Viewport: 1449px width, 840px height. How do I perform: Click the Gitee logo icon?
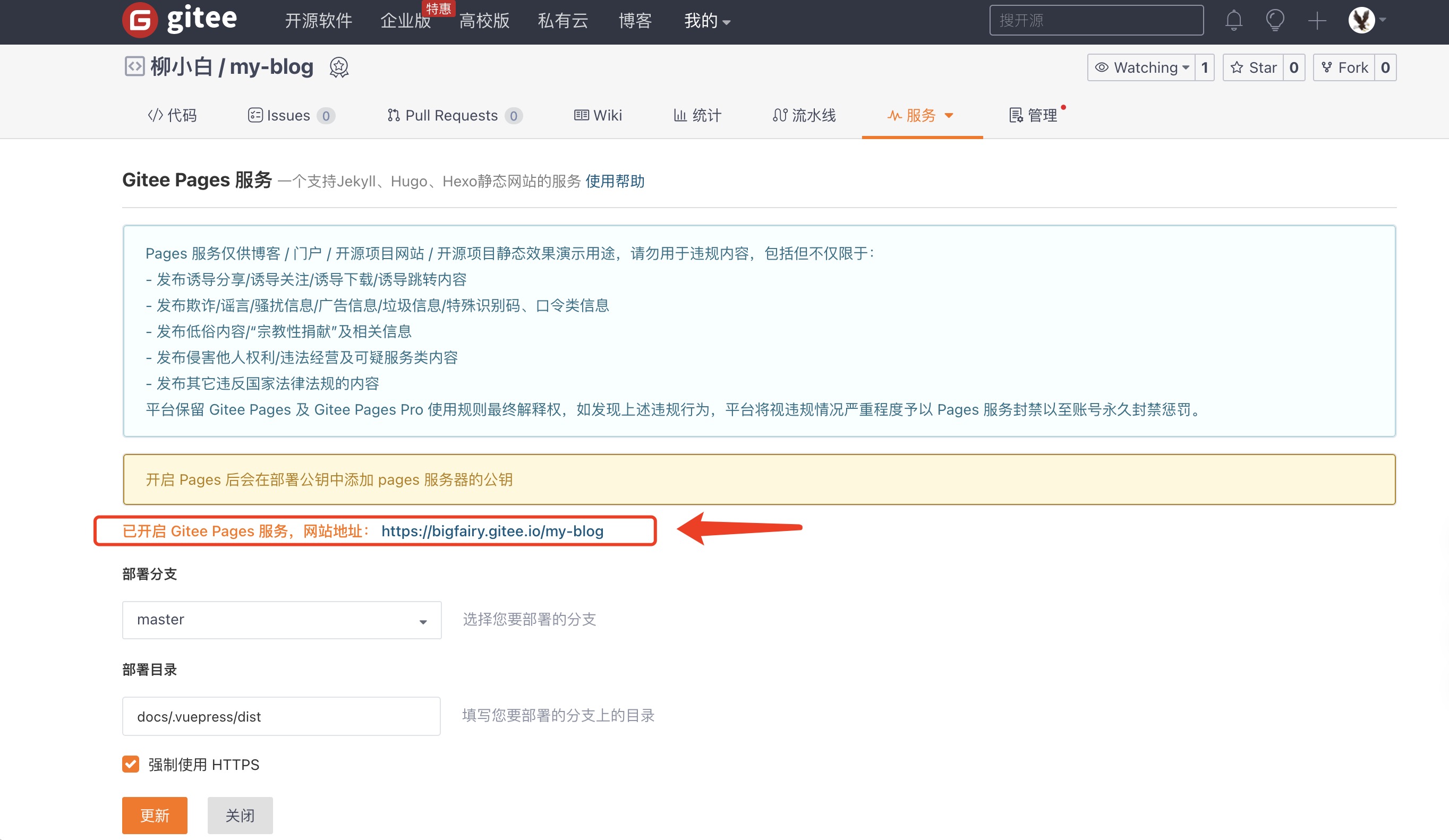coord(140,20)
